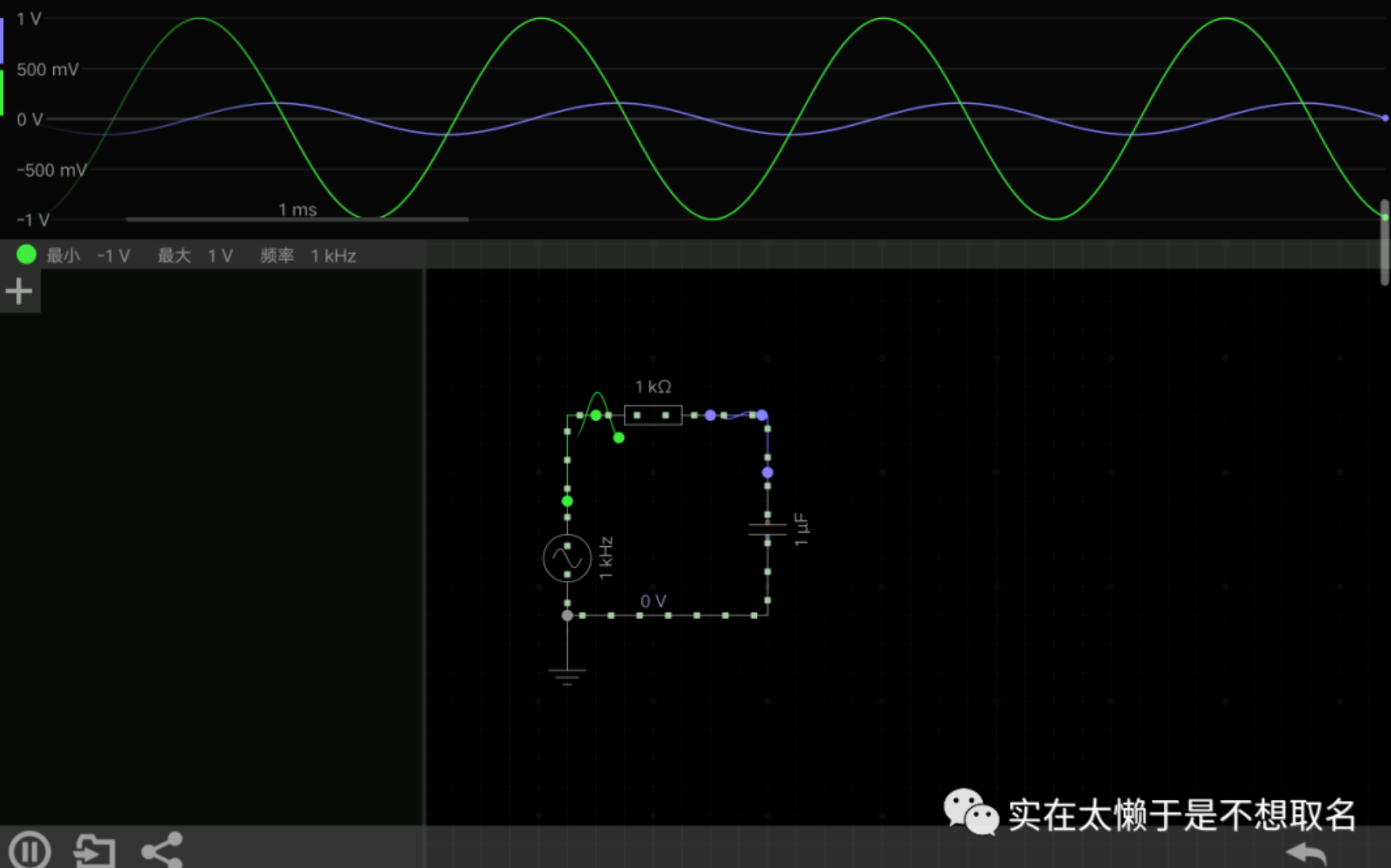Click the import/export circuit icon
The height and width of the screenshot is (868, 1391).
coord(94,851)
